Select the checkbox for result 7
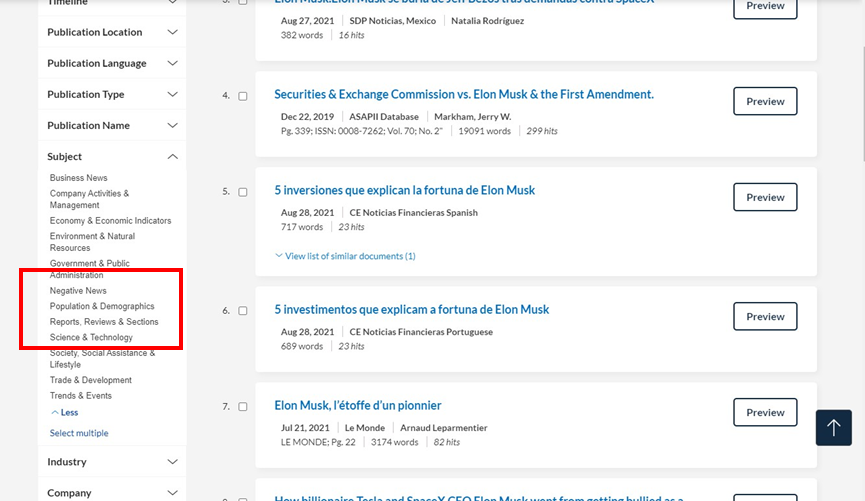 (x=243, y=407)
